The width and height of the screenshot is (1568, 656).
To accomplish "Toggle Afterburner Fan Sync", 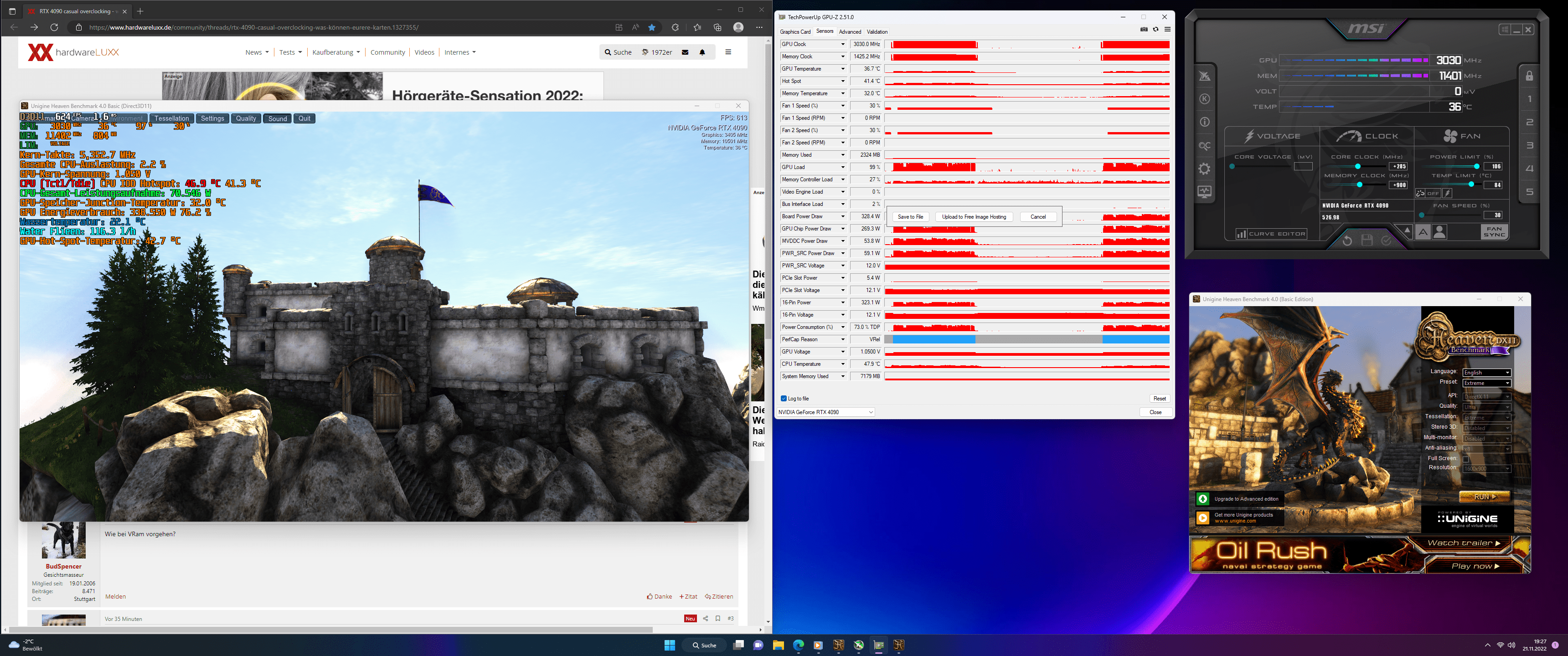I will coord(1494,232).
